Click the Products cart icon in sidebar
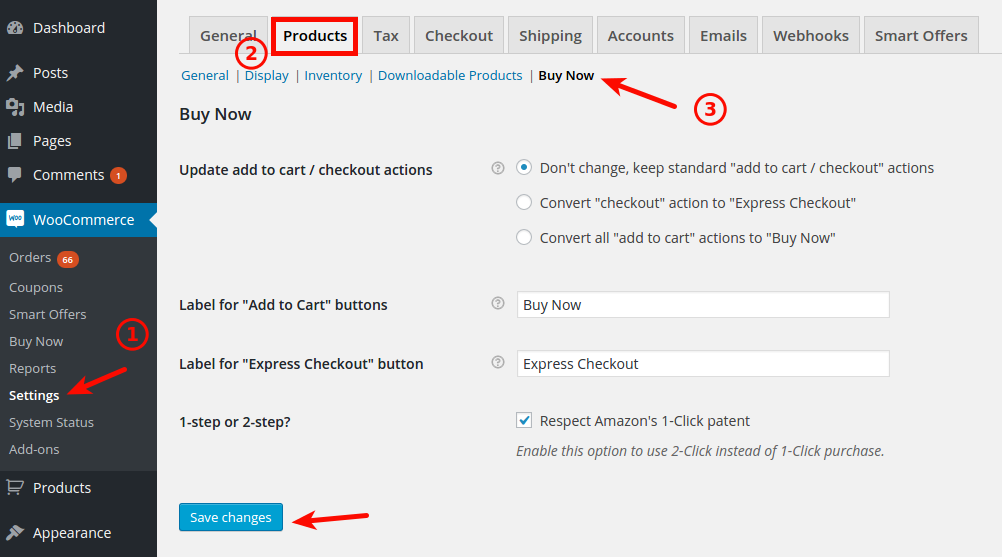 pos(15,487)
